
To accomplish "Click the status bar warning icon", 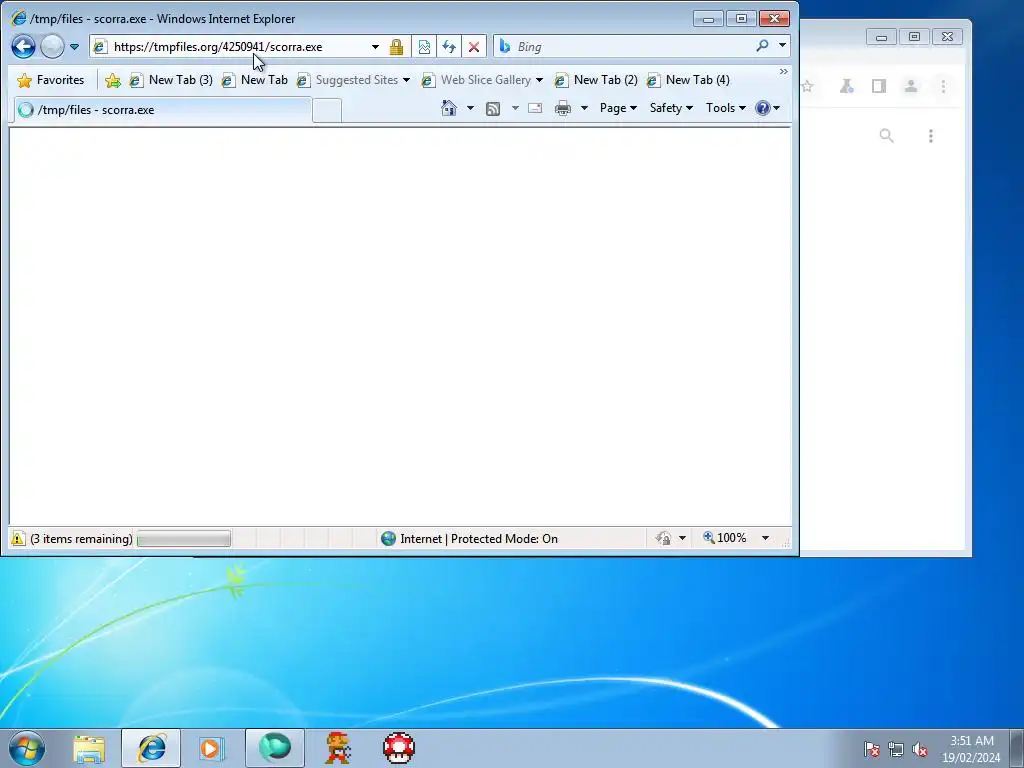I will (18, 539).
